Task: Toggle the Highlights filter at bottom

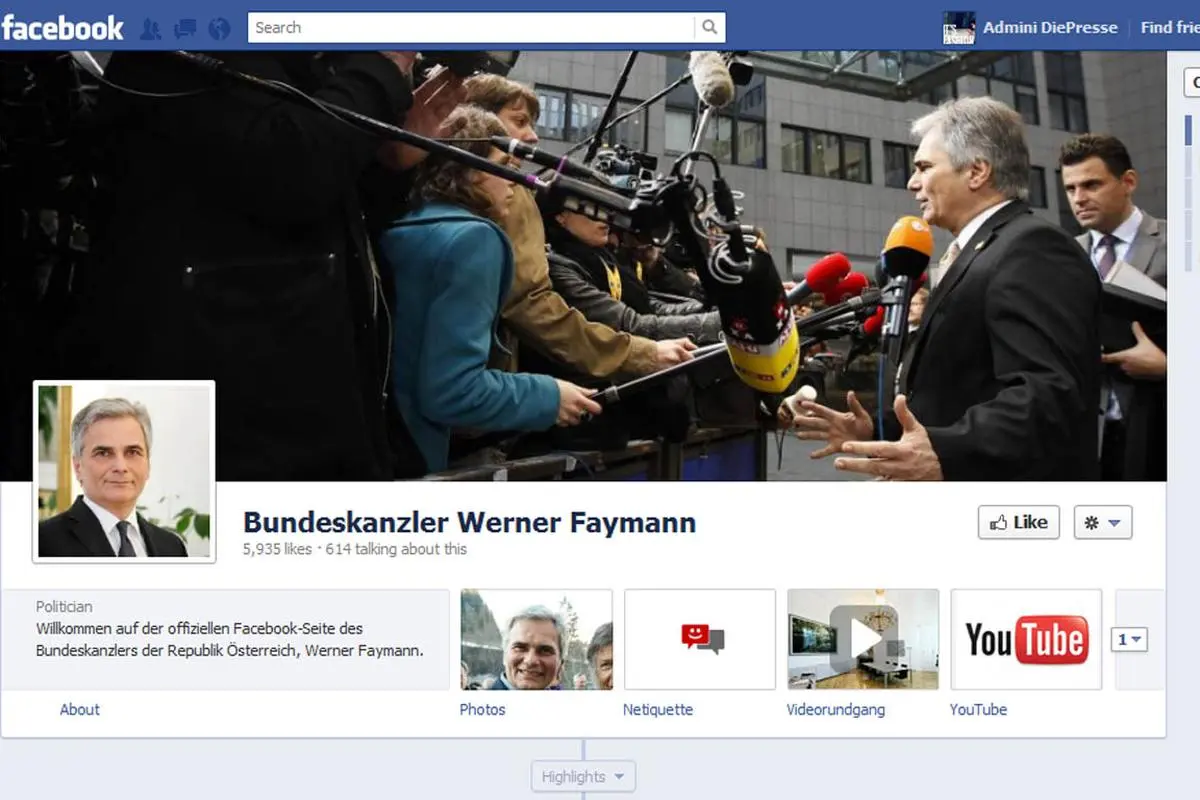Action: (x=576, y=776)
